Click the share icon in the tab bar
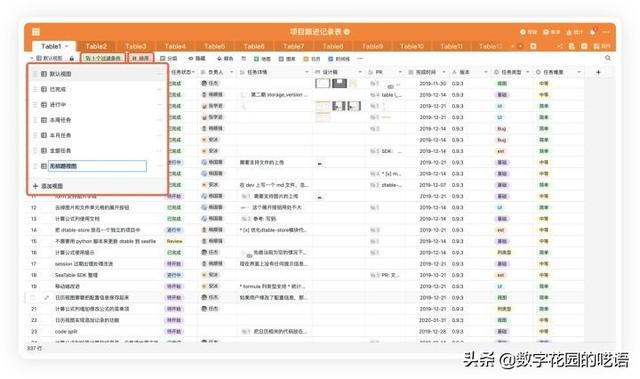This screenshot has width=640, height=379. [x=560, y=47]
